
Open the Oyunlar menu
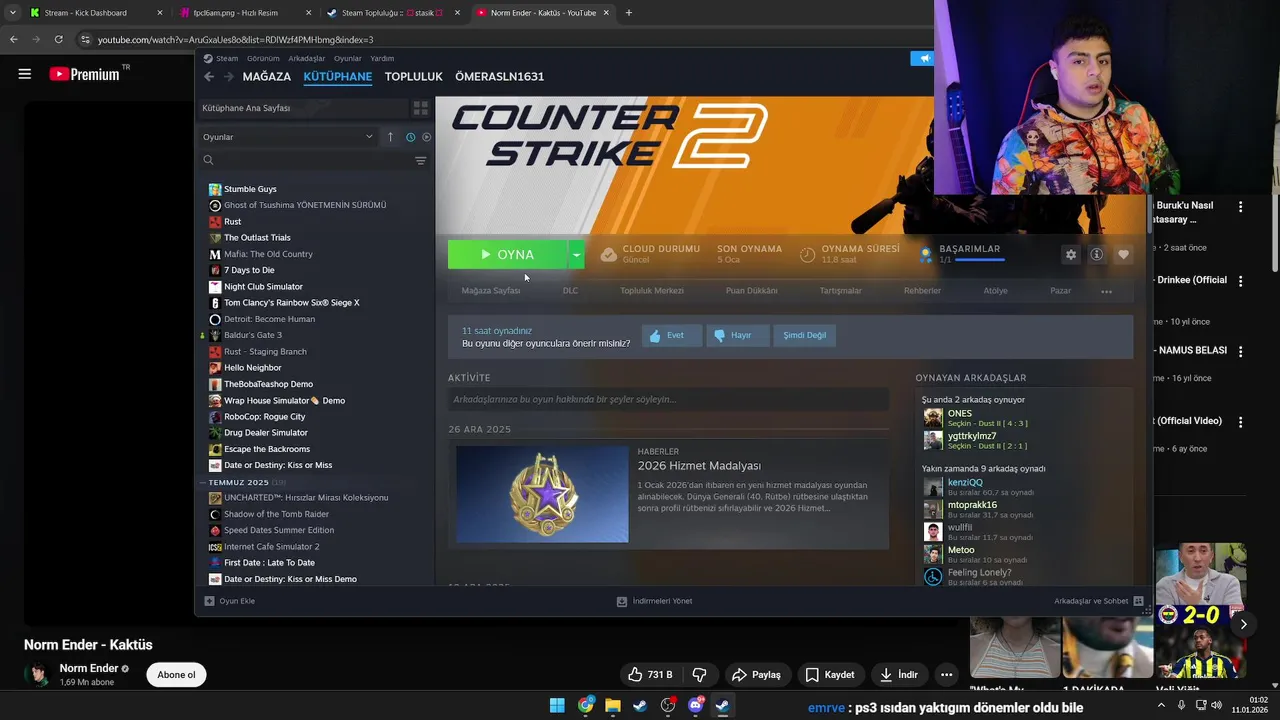[348, 58]
